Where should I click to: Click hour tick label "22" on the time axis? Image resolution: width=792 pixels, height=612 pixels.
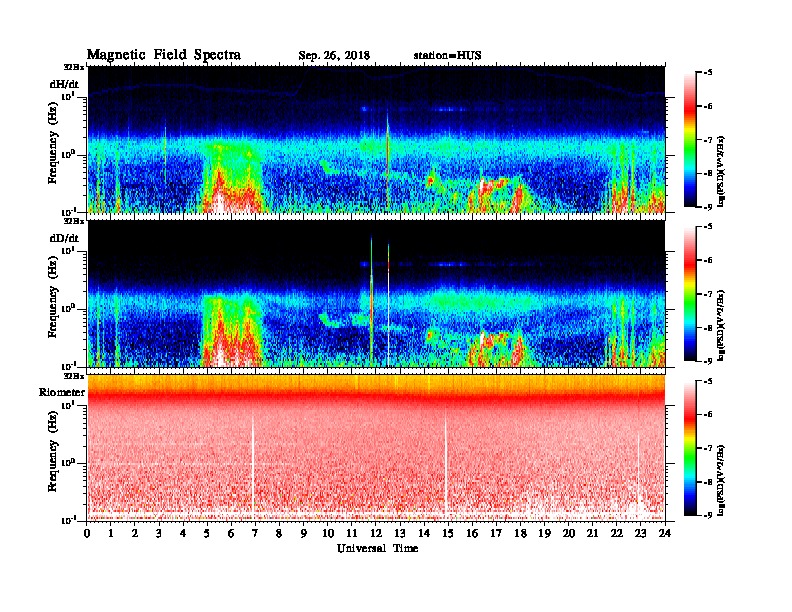[x=617, y=533]
